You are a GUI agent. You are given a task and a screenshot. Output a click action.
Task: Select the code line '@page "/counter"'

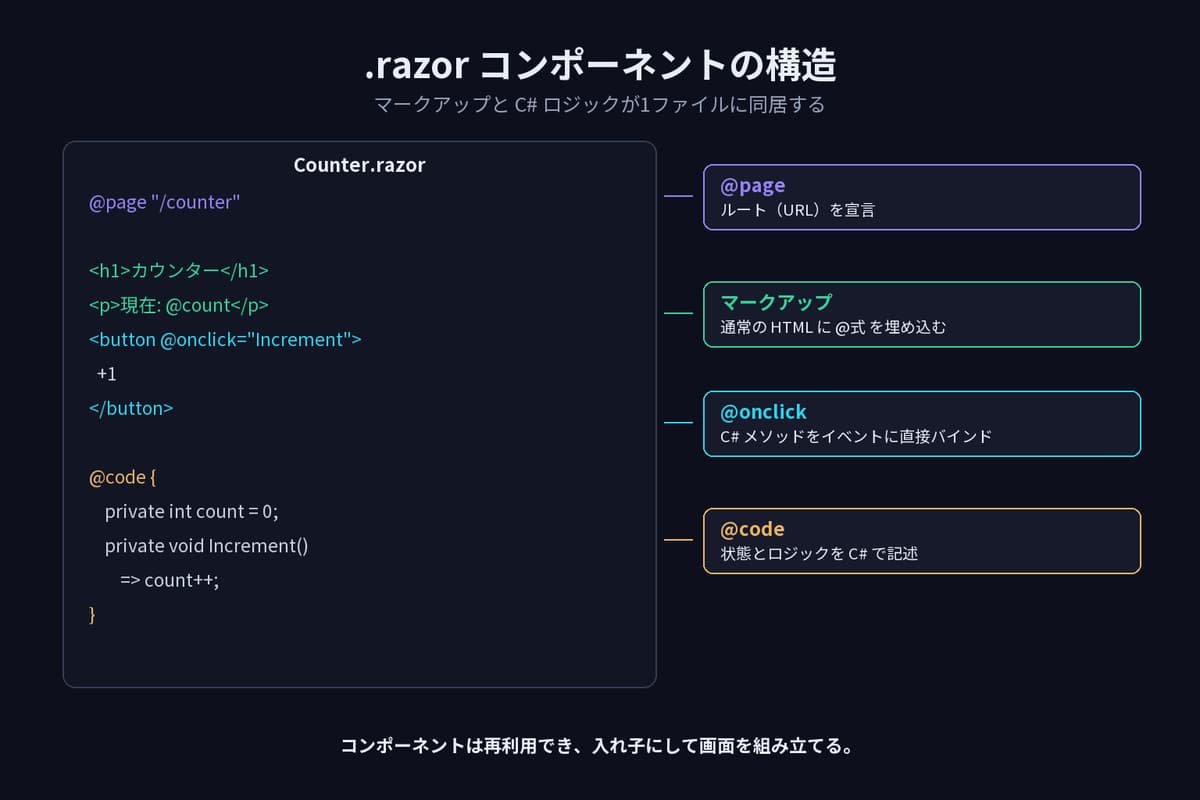(165, 202)
